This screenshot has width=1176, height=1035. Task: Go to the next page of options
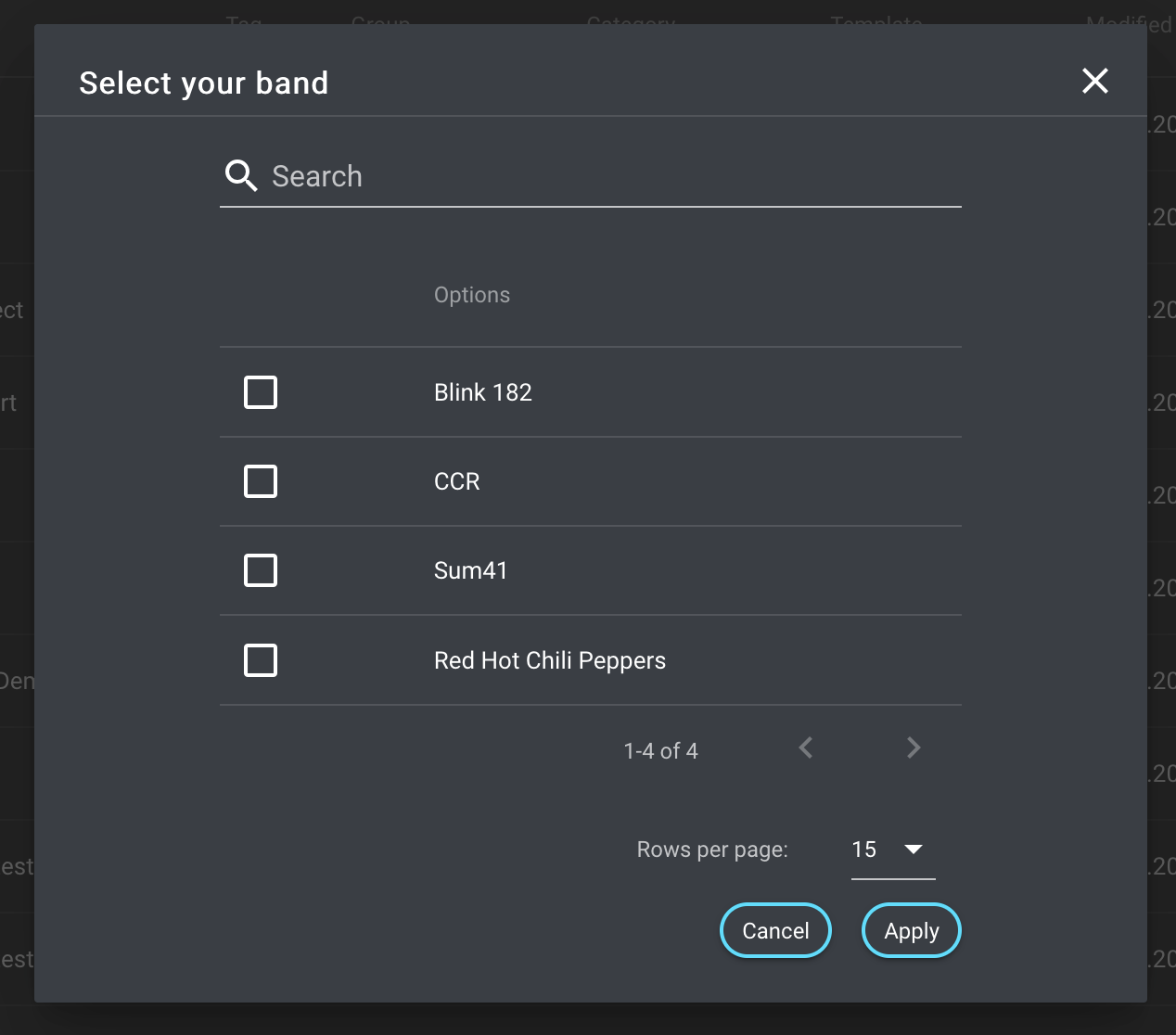pos(914,748)
